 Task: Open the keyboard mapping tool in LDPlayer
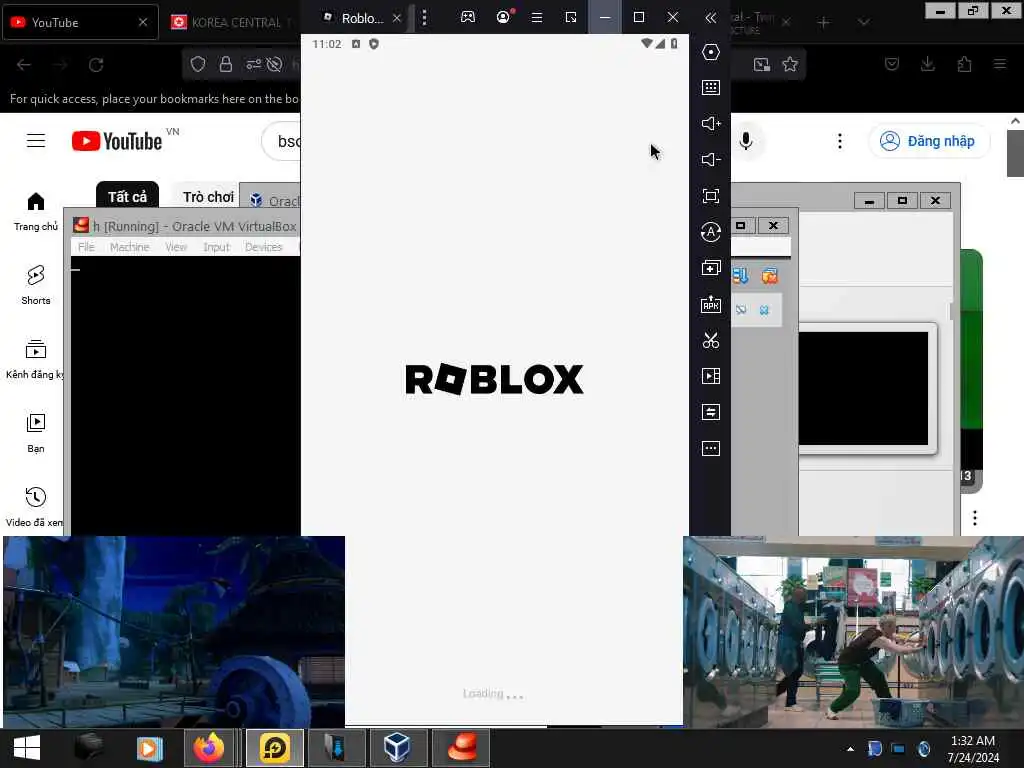[x=711, y=88]
